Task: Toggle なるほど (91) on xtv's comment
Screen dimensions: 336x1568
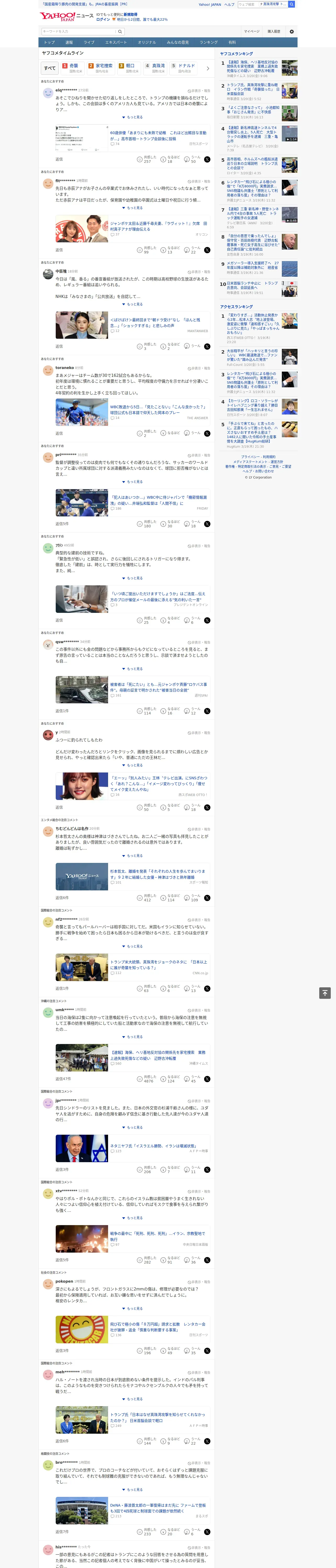Action: point(170,1260)
